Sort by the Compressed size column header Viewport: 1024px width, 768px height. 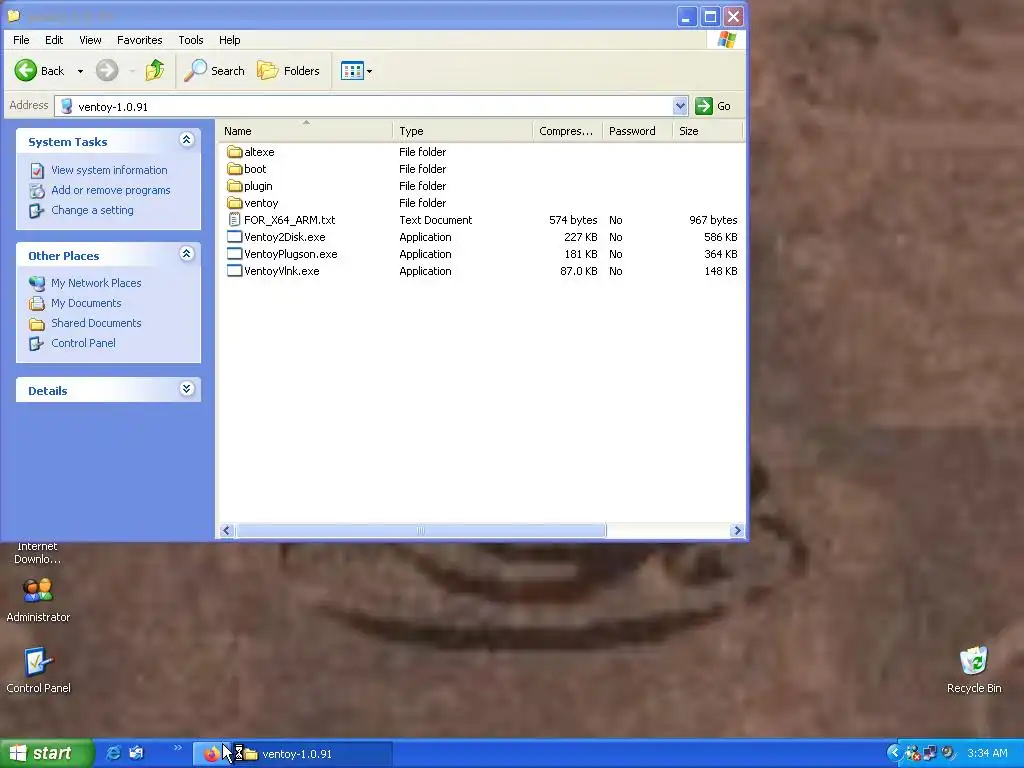pos(567,131)
